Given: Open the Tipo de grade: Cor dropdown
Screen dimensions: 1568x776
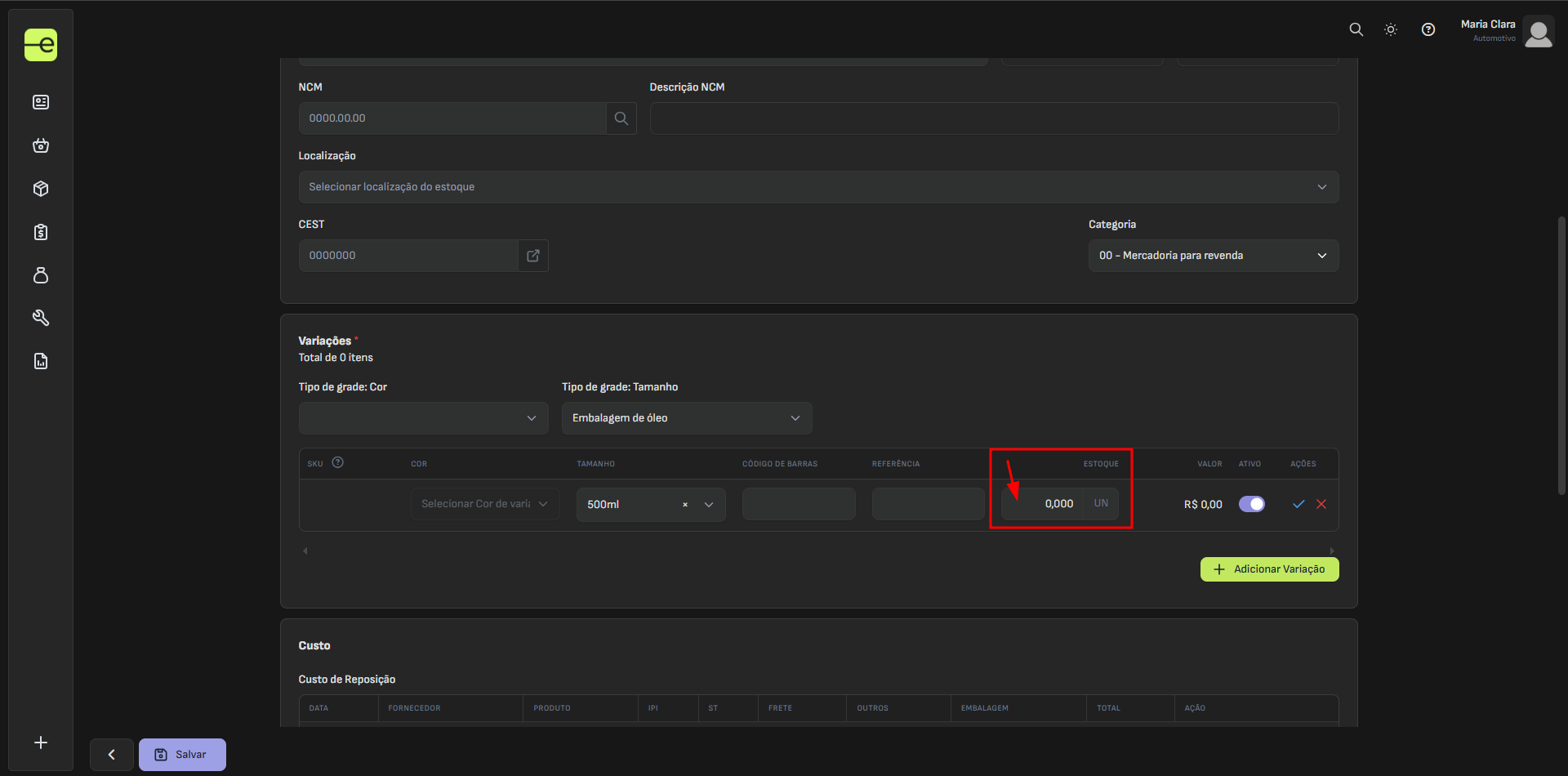Looking at the screenshot, I should (423, 418).
